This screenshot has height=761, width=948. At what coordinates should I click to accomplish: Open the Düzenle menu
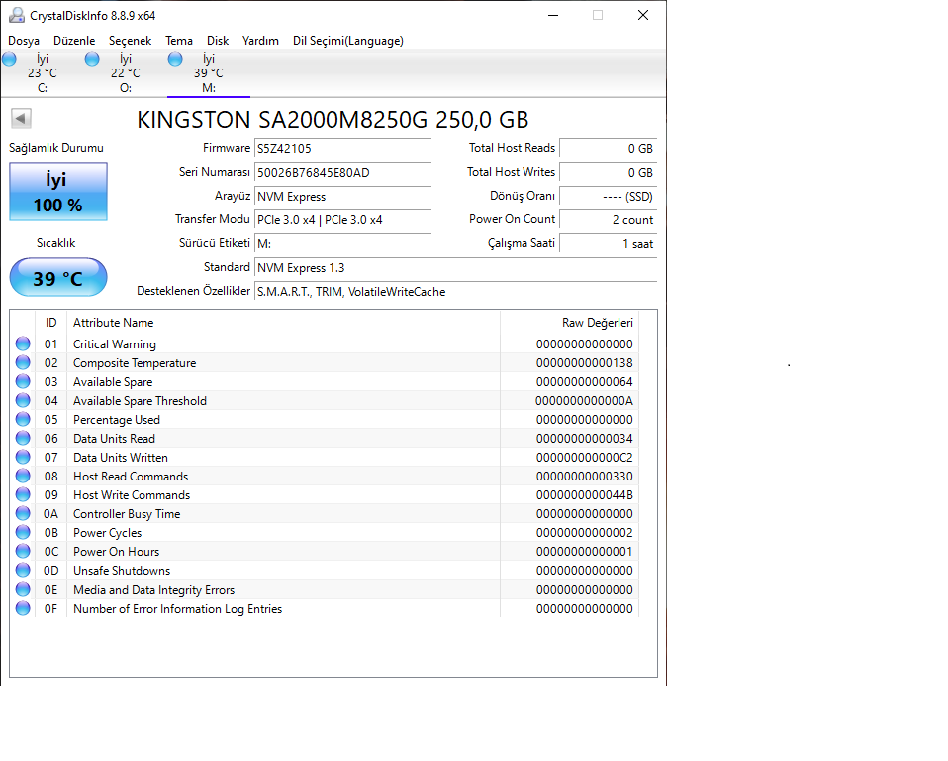tap(74, 41)
